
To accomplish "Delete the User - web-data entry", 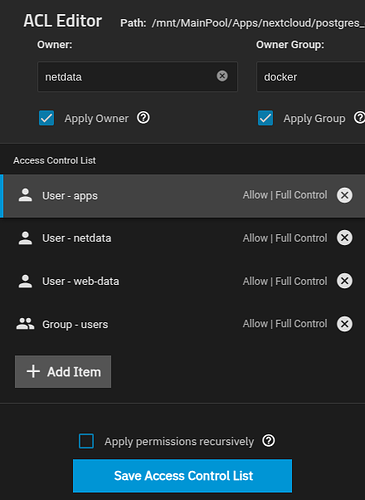I will [344, 281].
